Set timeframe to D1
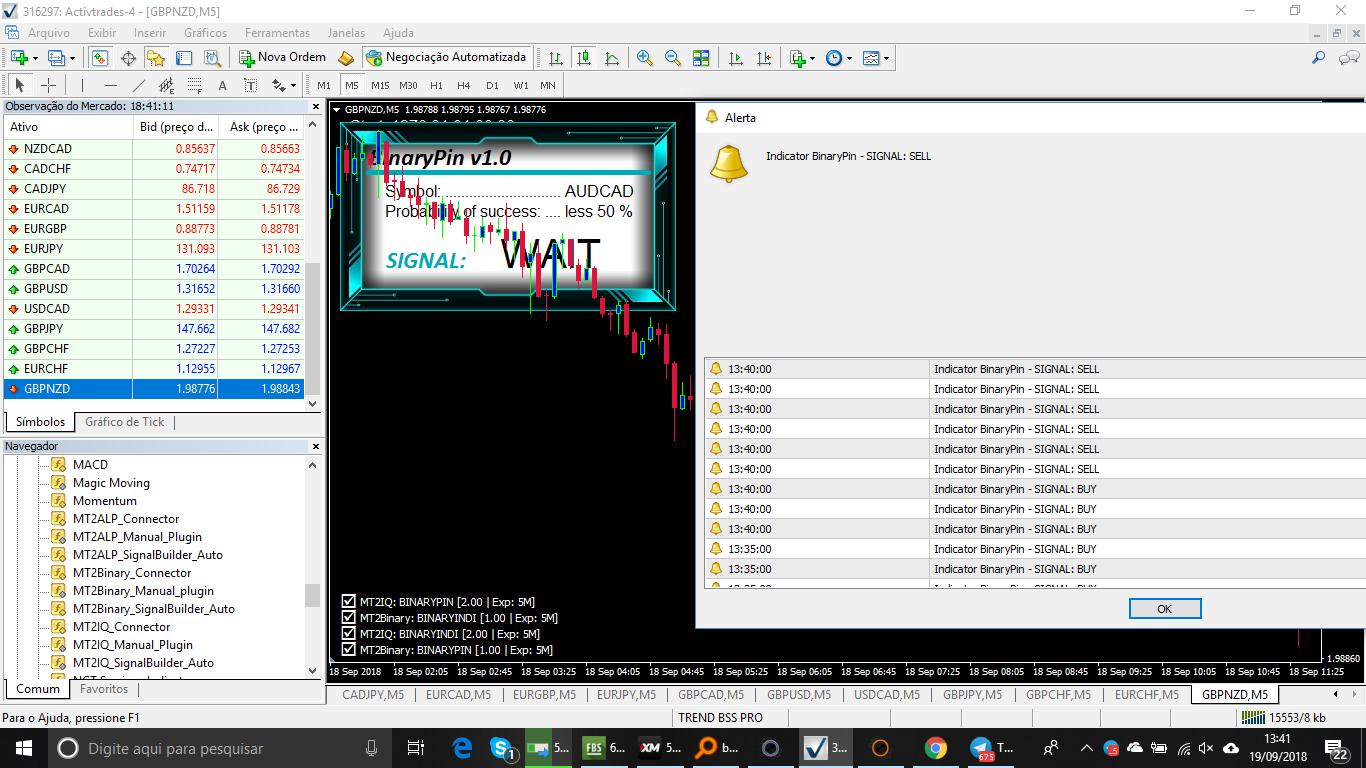 [x=492, y=85]
